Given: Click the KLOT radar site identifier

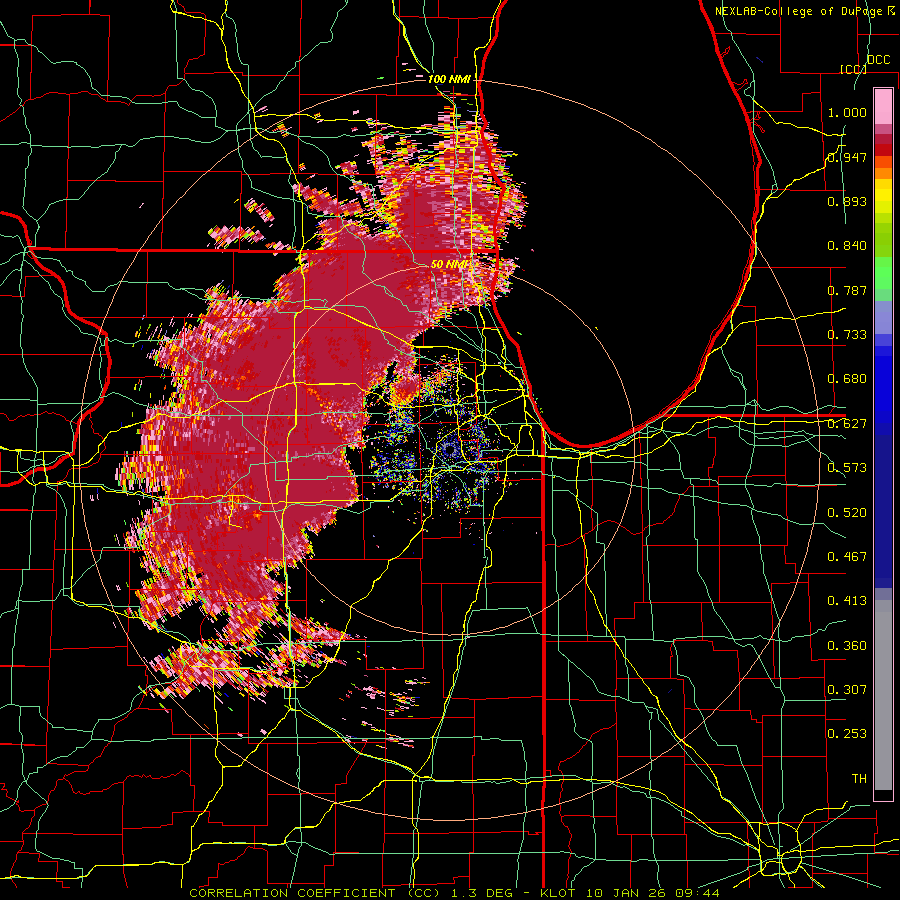Looking at the screenshot, I should [x=557, y=893].
